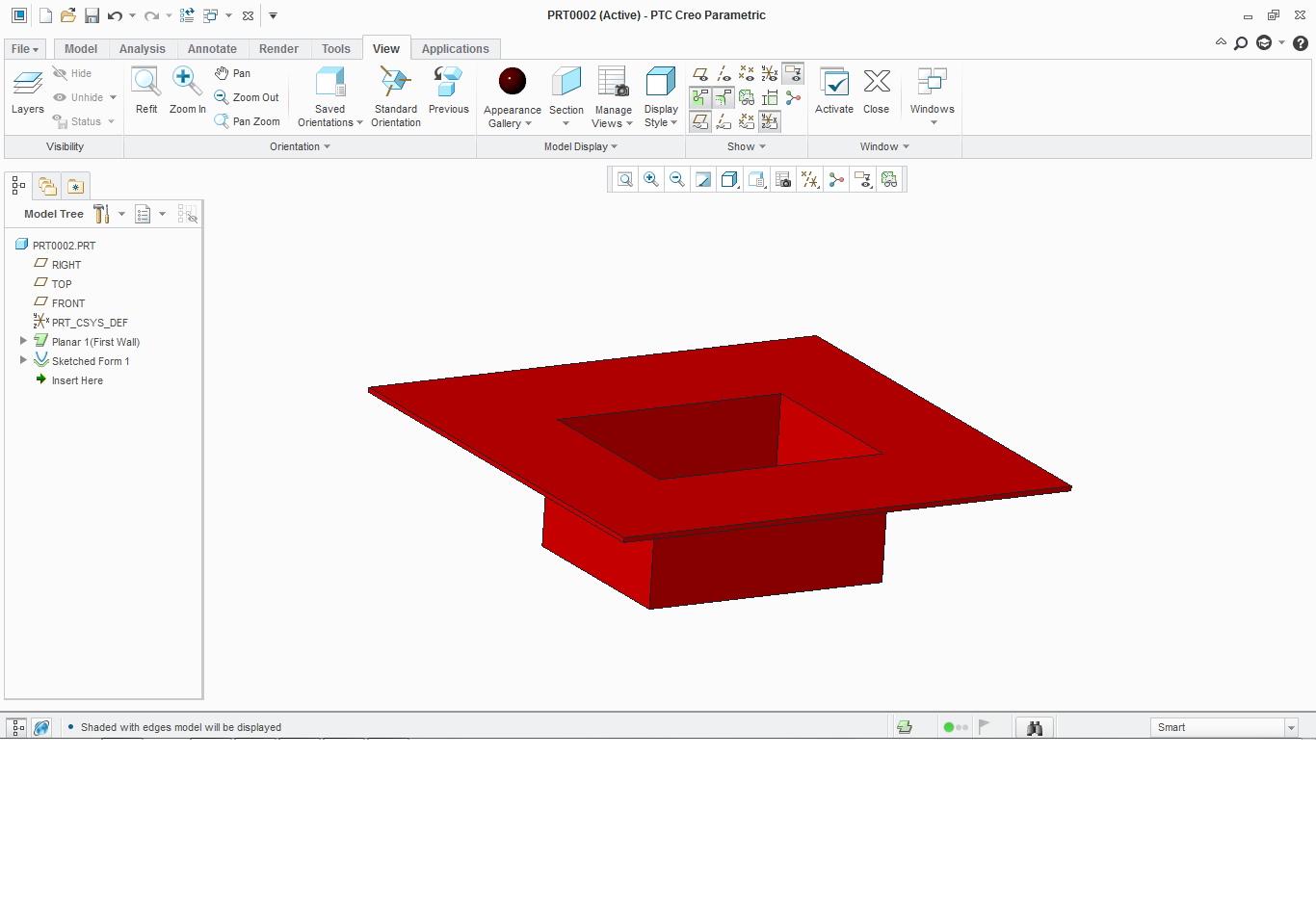Click the Regenerate icon in quick access toolbar
1316x913 pixels.
(187, 15)
